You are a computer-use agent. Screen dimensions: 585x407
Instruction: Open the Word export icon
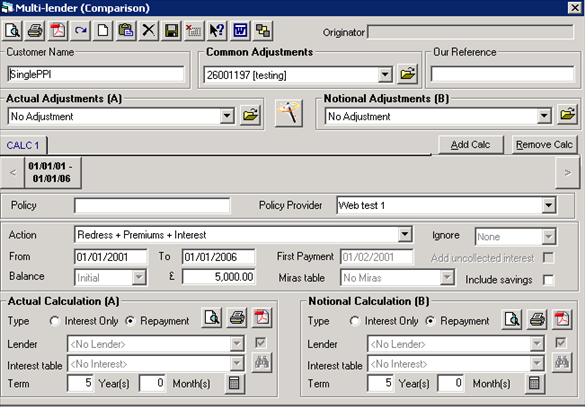pyautogui.click(x=240, y=31)
